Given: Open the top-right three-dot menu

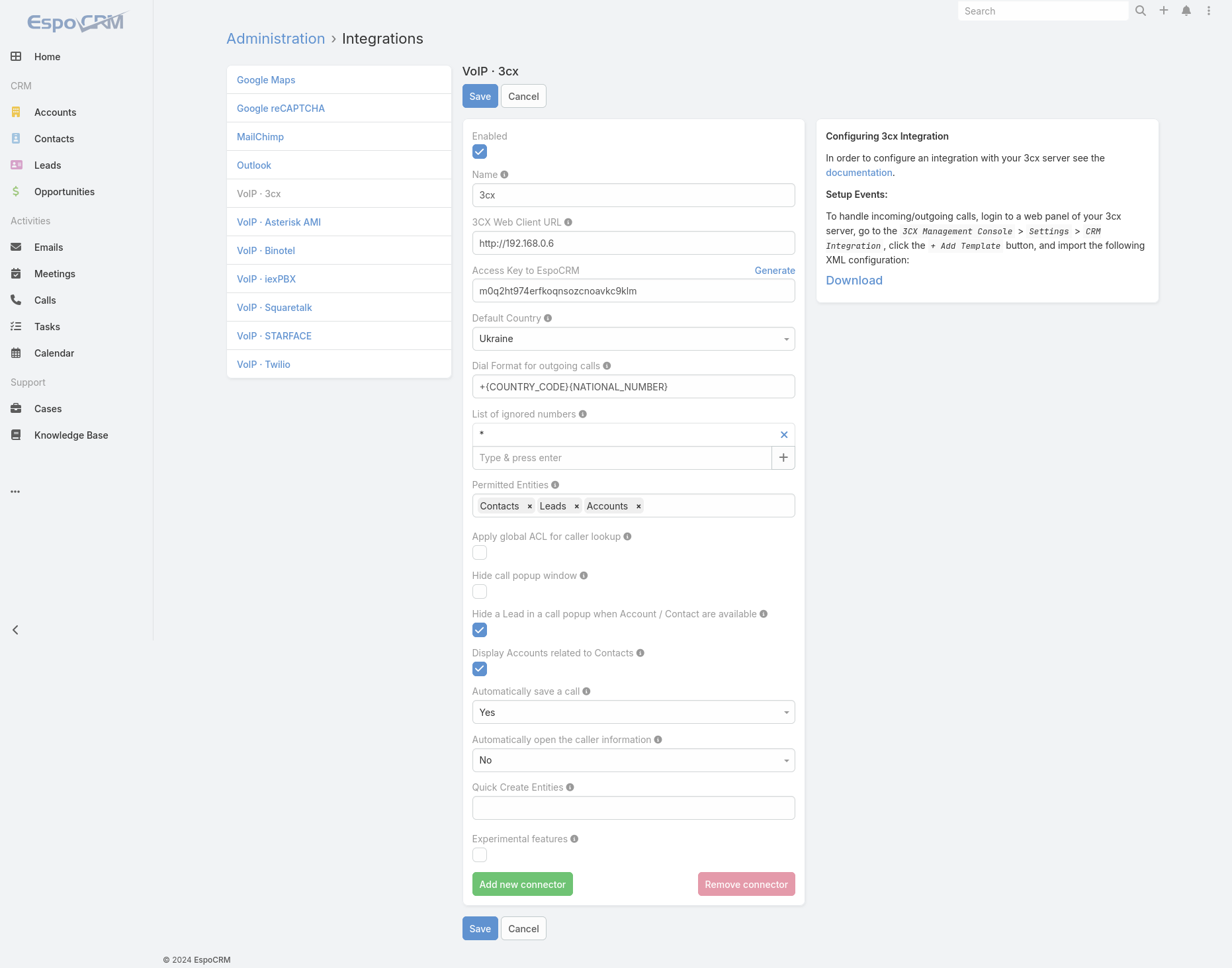Looking at the screenshot, I should pos(1209,11).
